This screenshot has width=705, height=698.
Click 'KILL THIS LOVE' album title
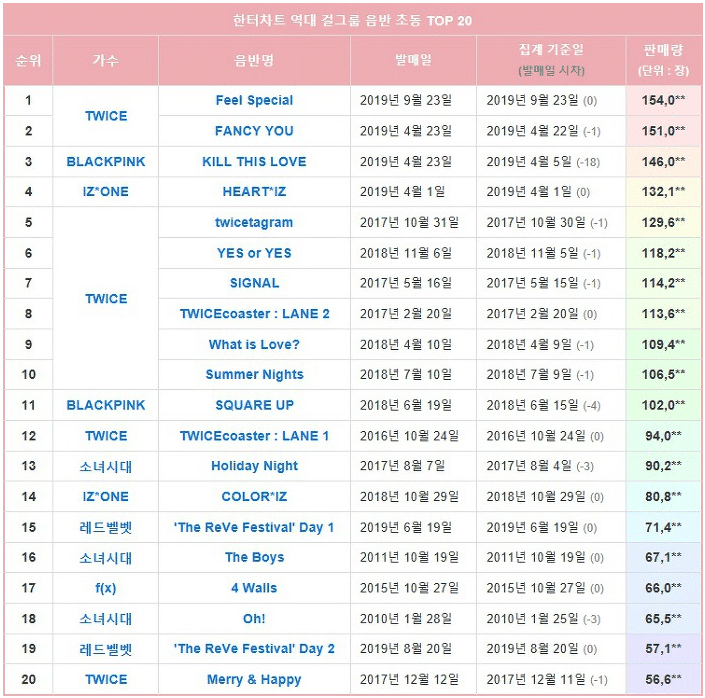click(x=254, y=161)
